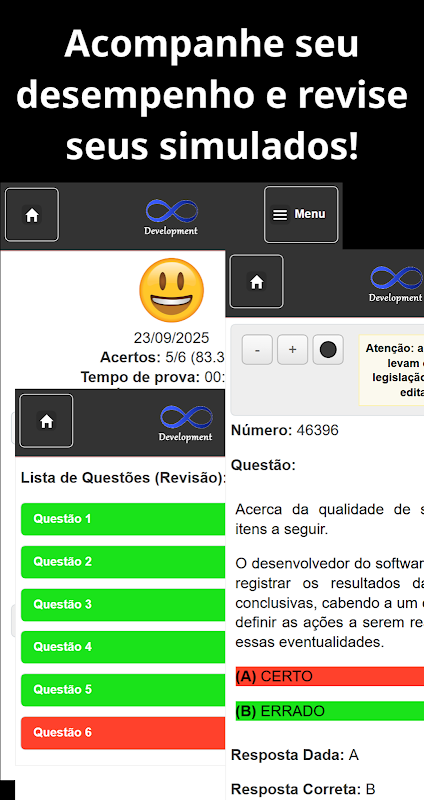Tap the home icon in the question review screen
424x800 pixels.
tap(256, 281)
